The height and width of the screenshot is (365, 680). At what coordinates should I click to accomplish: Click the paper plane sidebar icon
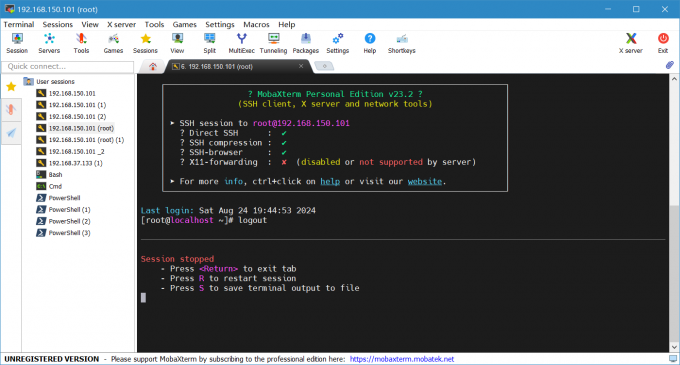(11, 133)
